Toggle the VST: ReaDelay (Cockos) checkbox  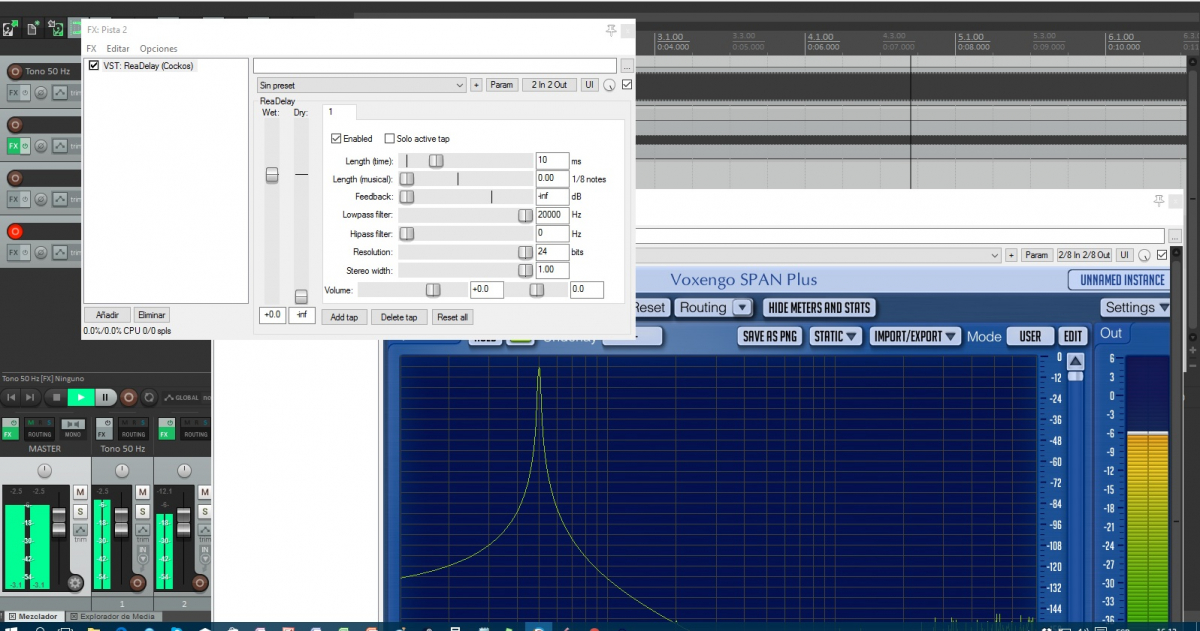(94, 66)
